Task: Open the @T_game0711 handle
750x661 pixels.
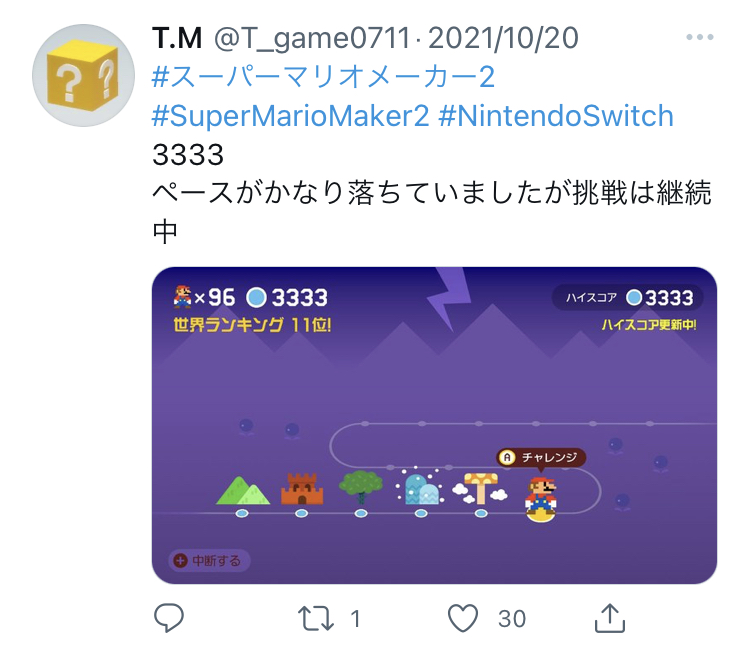Action: tap(312, 38)
